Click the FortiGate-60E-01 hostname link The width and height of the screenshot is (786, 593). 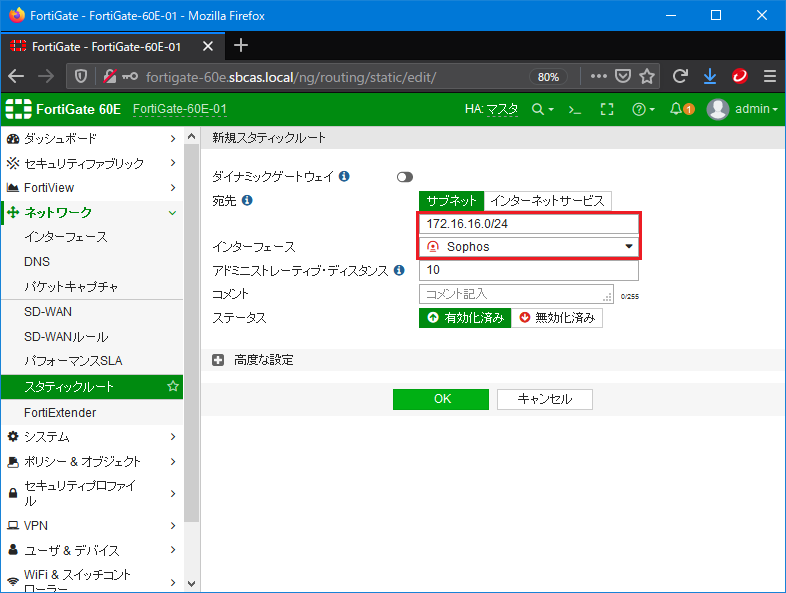tap(179, 109)
